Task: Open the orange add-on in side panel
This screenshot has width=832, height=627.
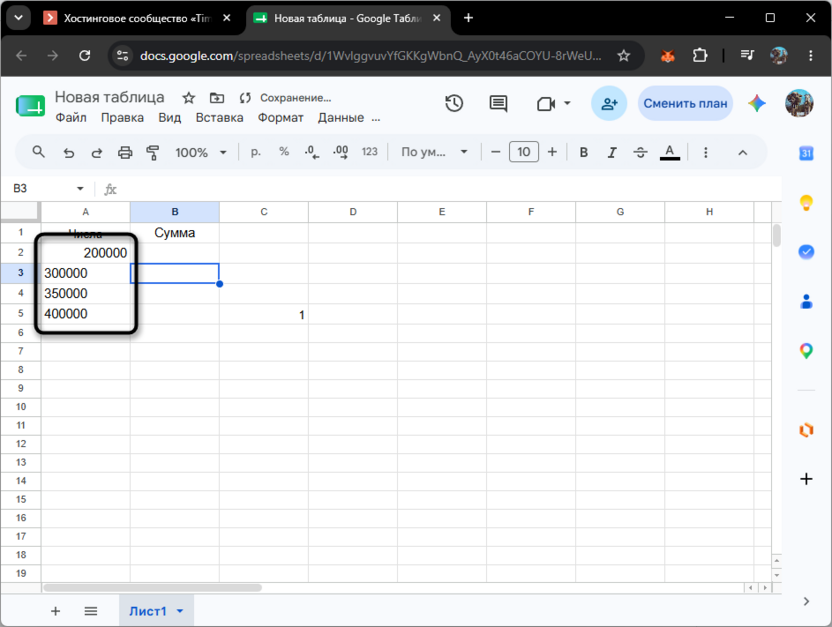Action: click(806, 430)
